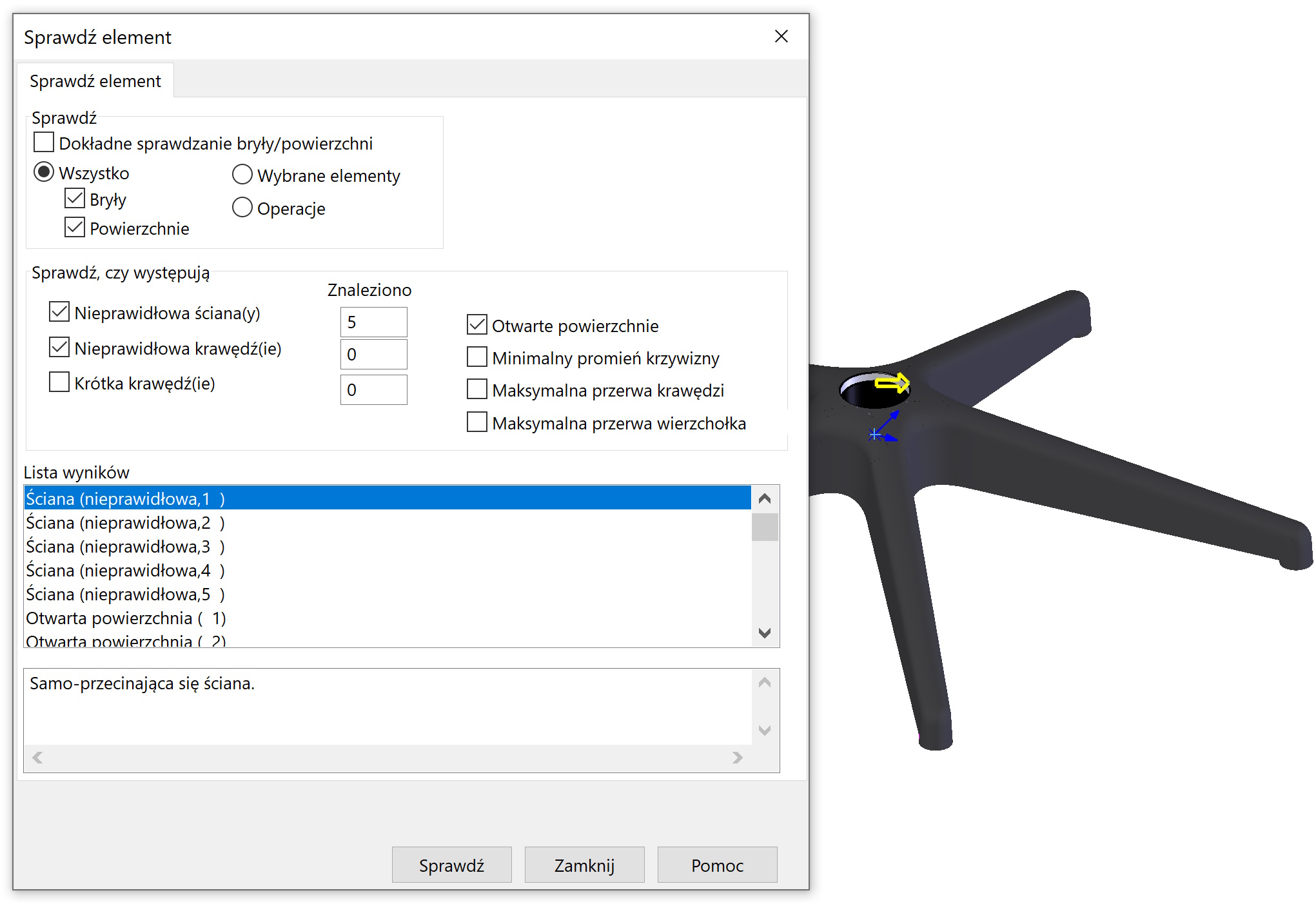The image size is (1316, 904).
Task: Open help with the Pomoc button
Action: (x=717, y=865)
